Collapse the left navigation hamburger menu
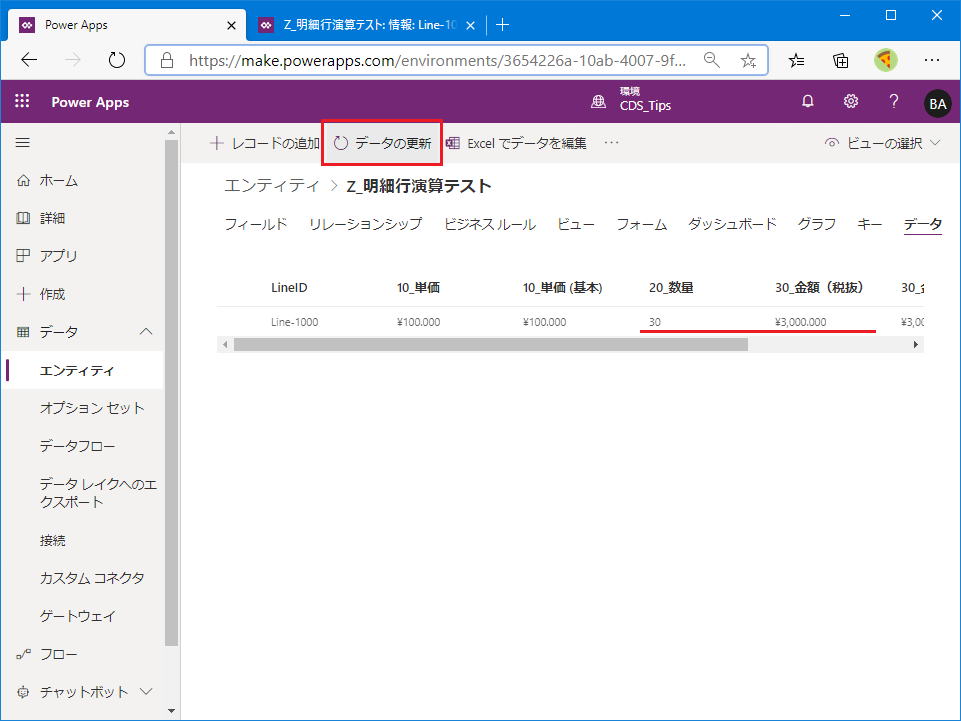This screenshot has height=721, width=961. click(x=23, y=143)
